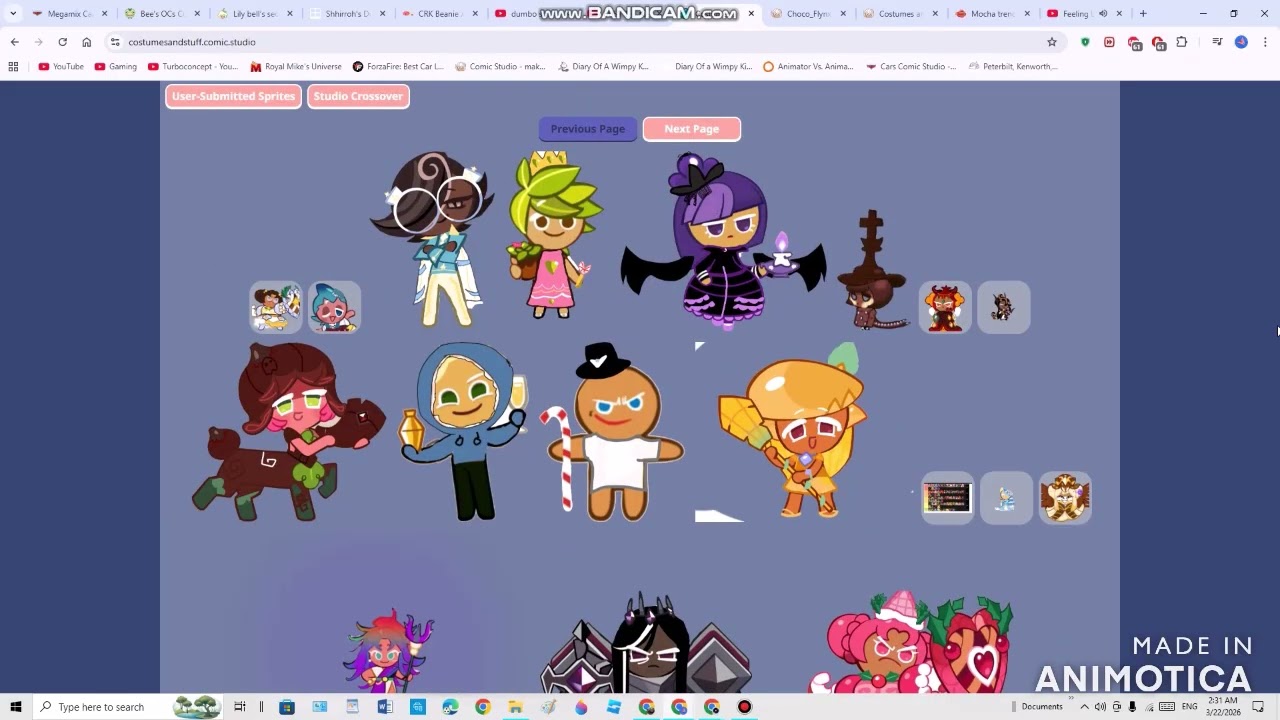Open the red devil cookie small thumbnail
Screen dimensions: 1280x720
(945, 307)
